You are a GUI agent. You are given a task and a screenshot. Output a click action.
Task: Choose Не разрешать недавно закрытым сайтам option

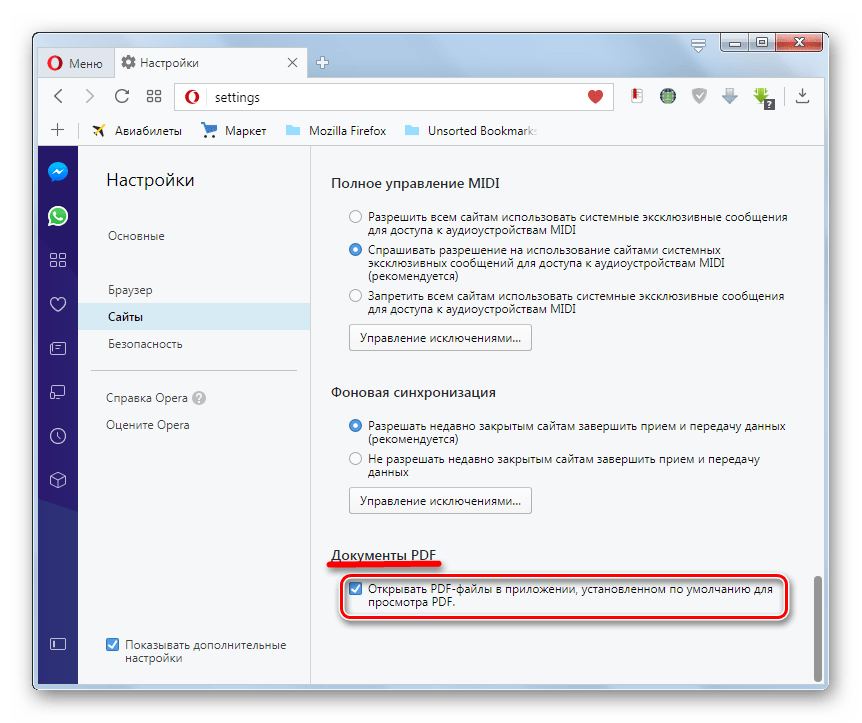pos(355,459)
